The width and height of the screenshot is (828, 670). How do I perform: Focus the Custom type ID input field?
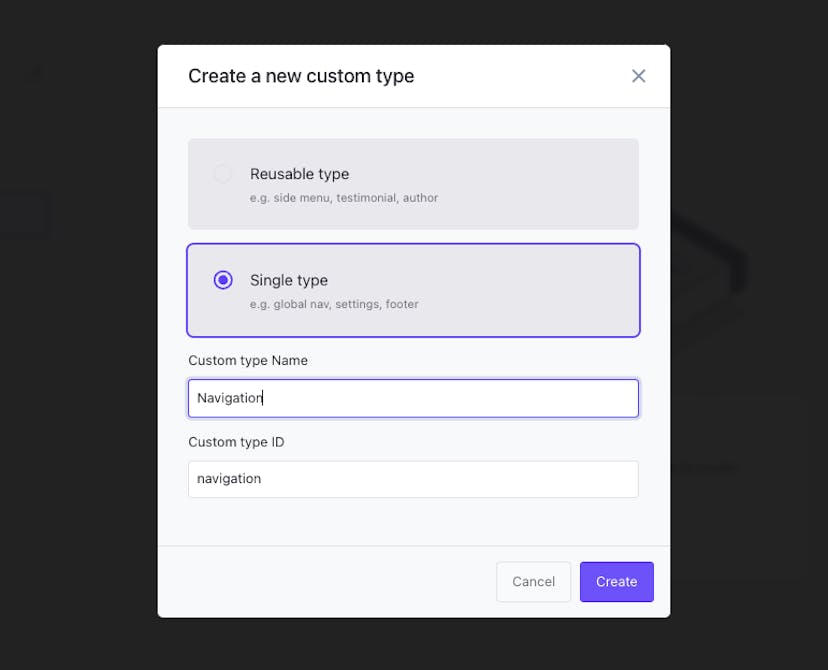coord(413,479)
